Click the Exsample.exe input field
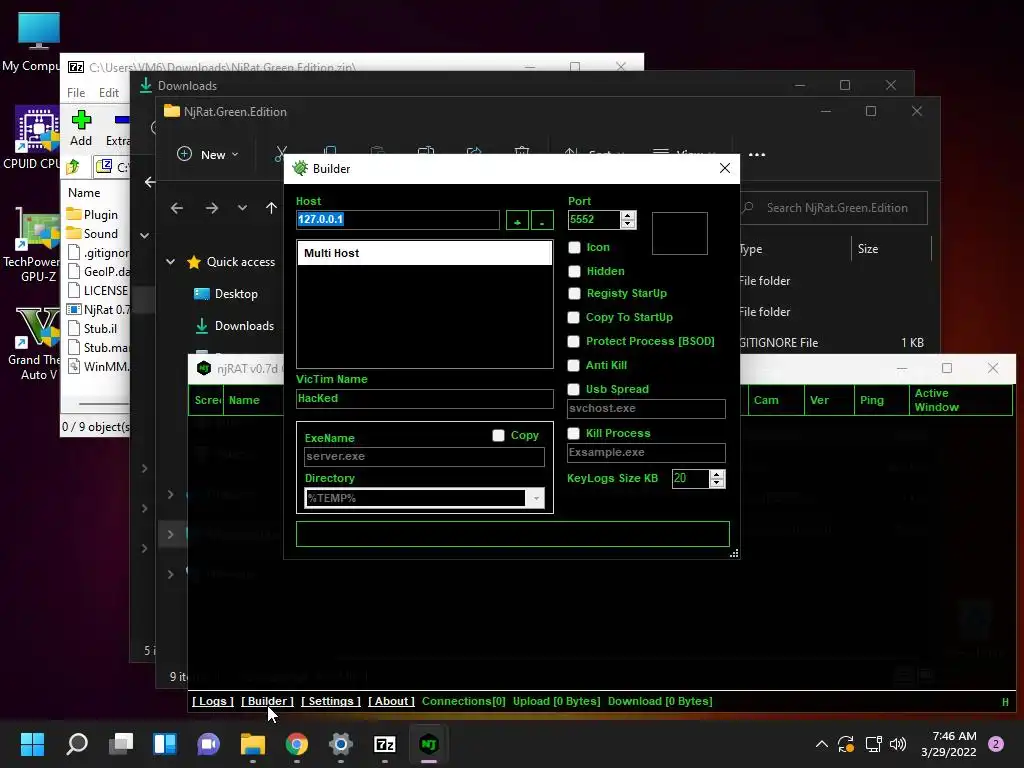1024x768 pixels. coord(646,453)
